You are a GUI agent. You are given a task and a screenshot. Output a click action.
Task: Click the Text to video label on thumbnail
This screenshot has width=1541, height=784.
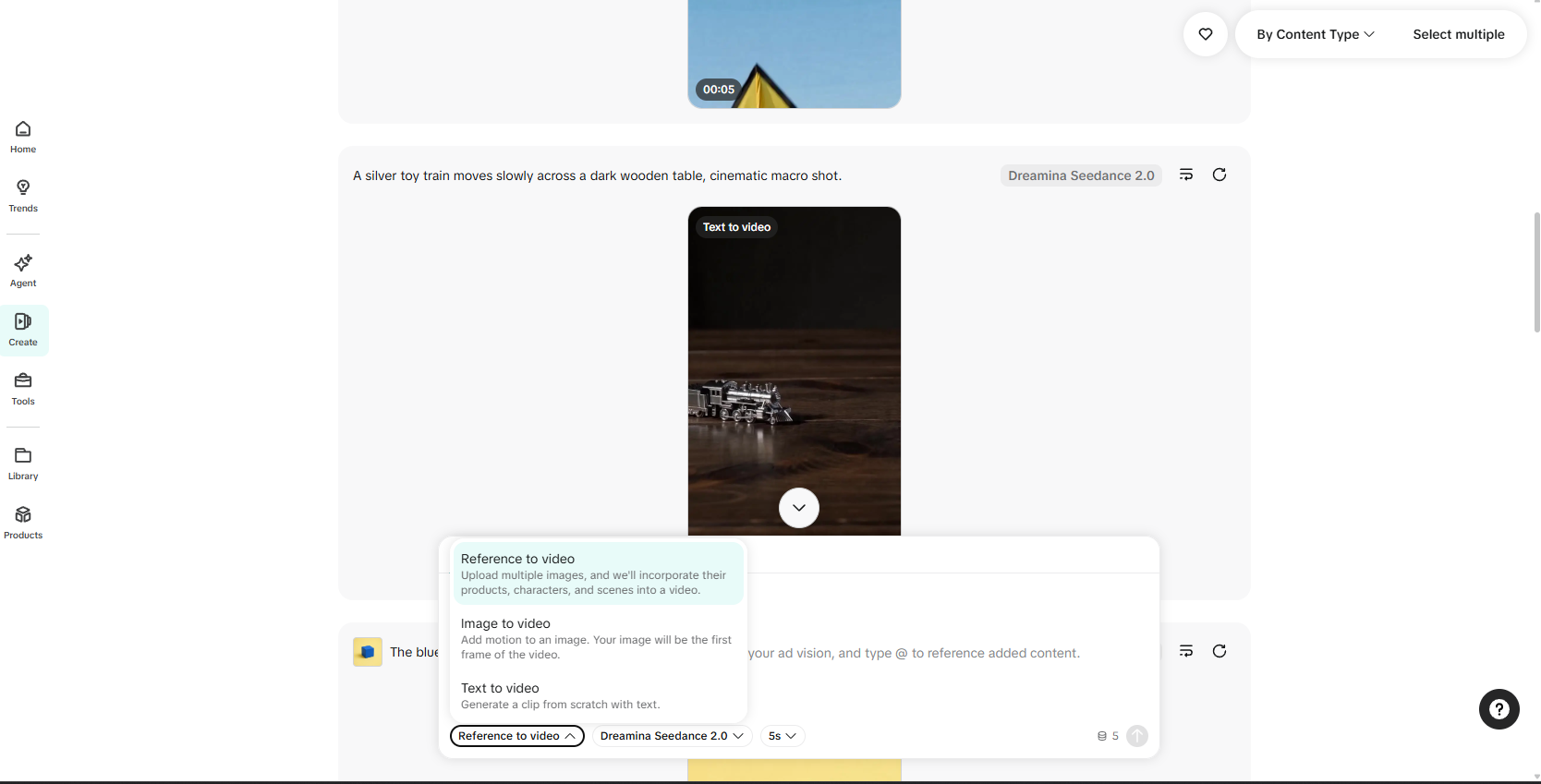point(736,227)
